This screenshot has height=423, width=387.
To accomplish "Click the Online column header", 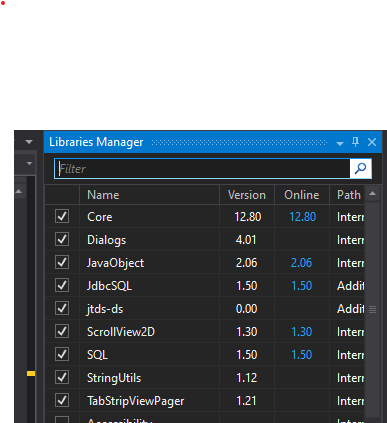I will pos(302,195).
